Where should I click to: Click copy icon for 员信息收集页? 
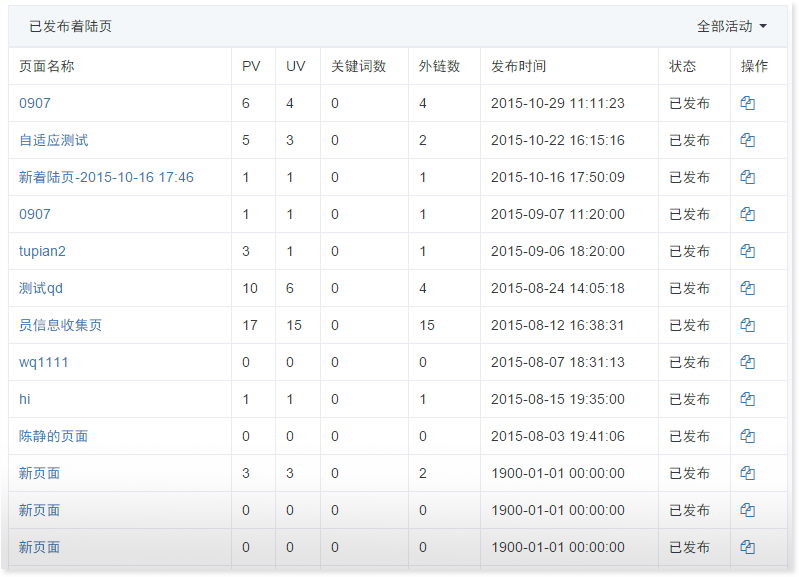747,325
